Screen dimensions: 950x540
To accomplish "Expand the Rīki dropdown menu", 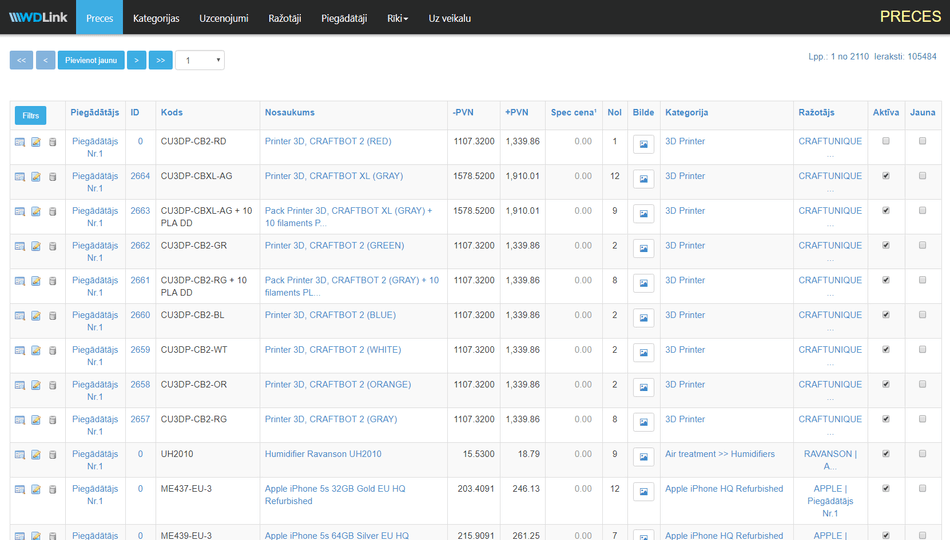I will [x=397, y=18].
